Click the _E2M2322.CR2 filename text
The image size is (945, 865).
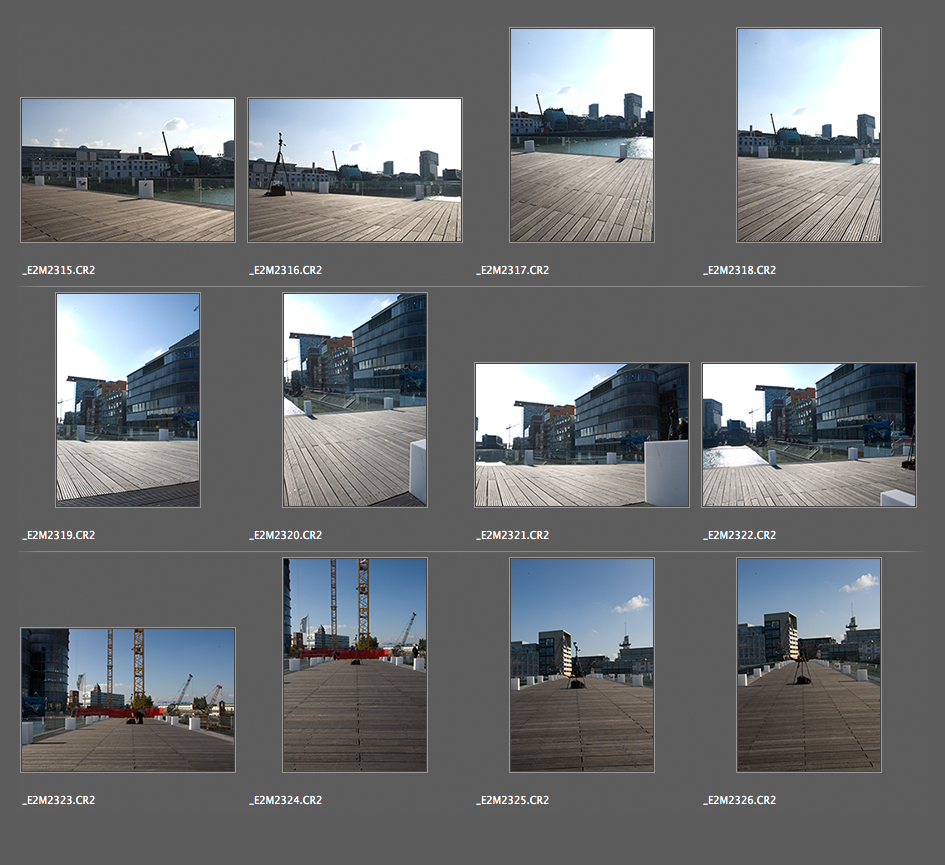740,535
